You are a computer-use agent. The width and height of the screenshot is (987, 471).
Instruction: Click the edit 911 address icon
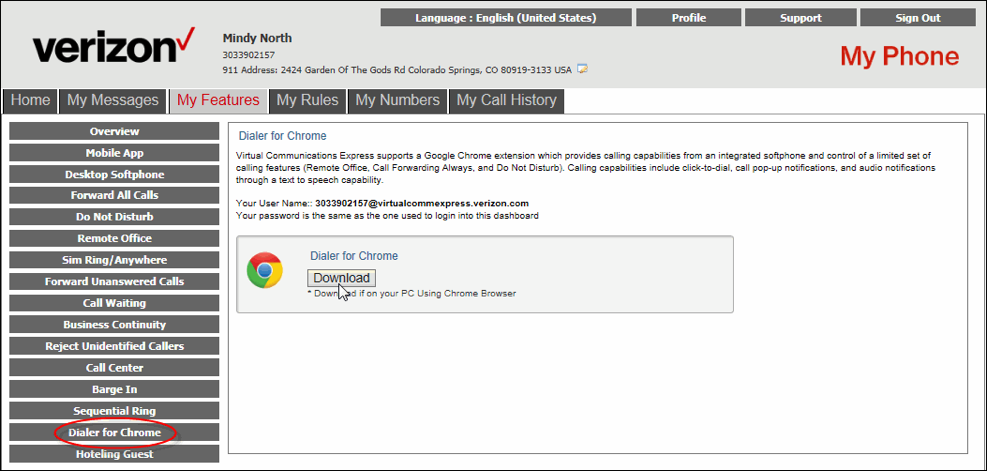click(x=582, y=69)
